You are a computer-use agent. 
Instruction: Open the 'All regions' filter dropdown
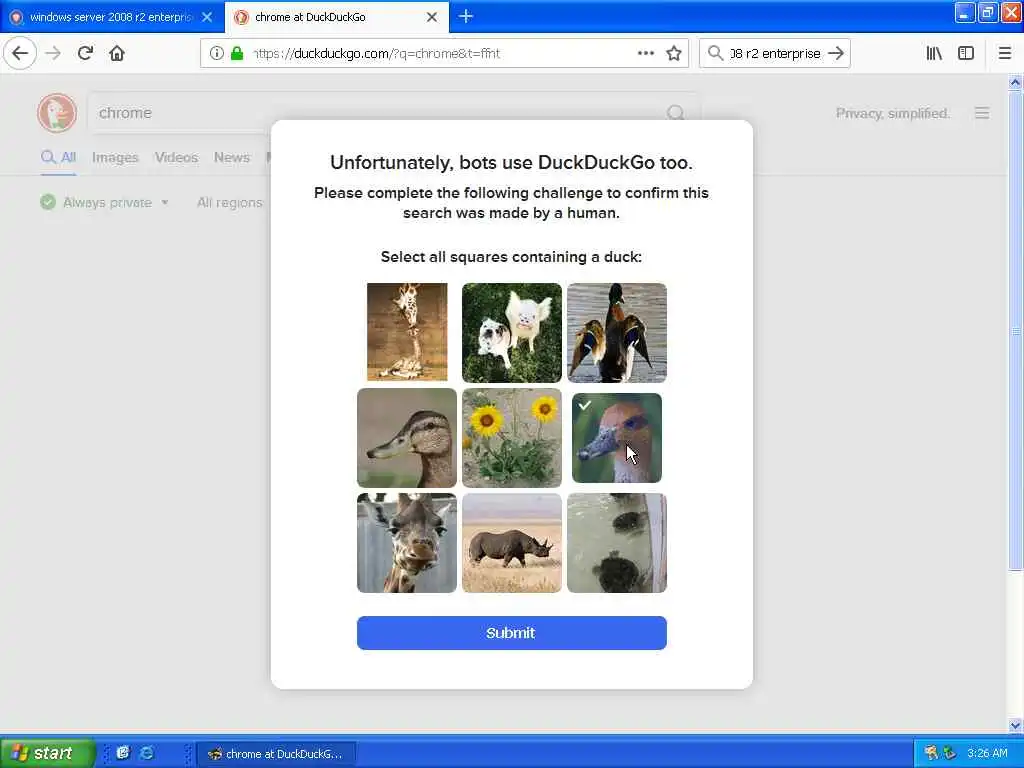click(230, 202)
